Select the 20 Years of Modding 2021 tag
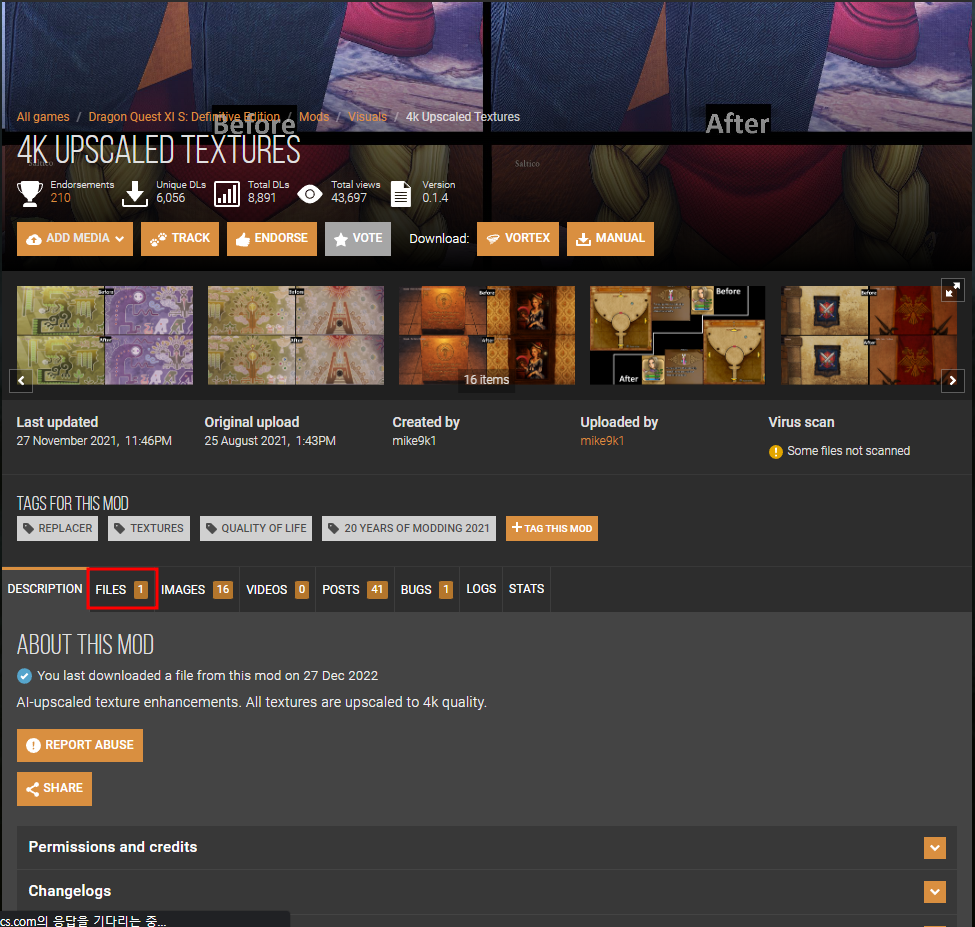The height and width of the screenshot is (927, 975). tap(409, 528)
